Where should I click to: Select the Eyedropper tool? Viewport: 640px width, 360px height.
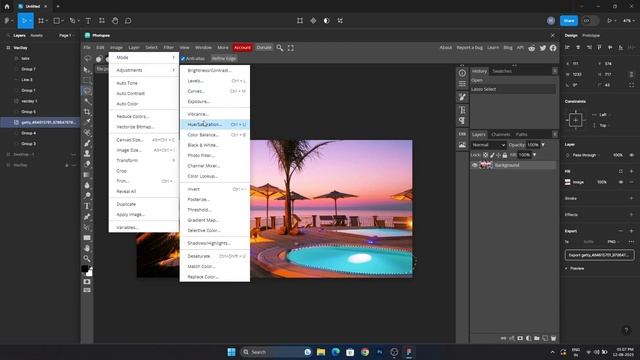click(87, 122)
